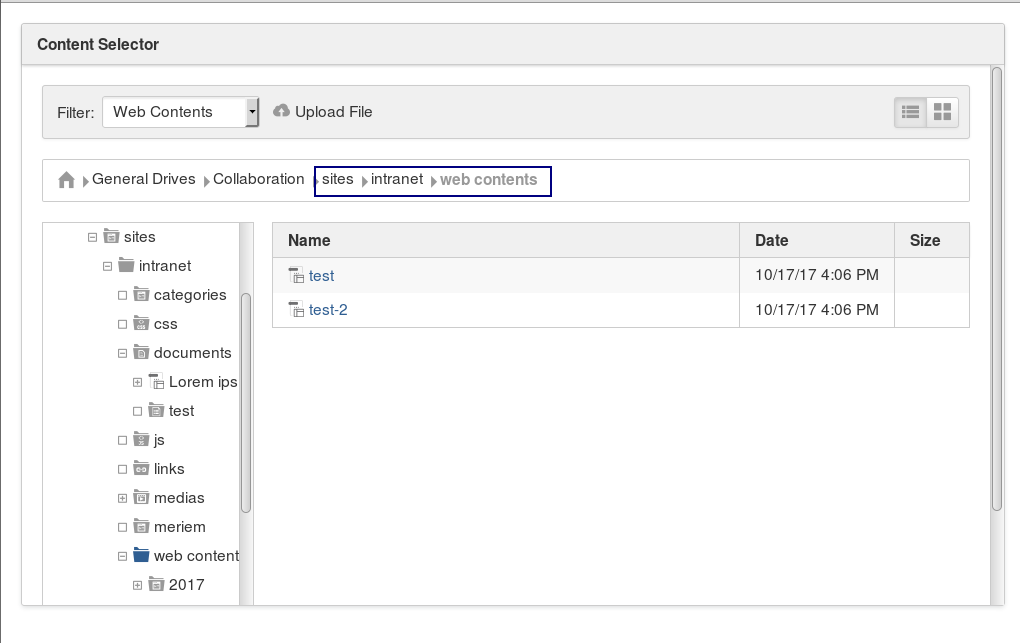This screenshot has height=643, width=1020.
Task: Go to sites breadcrumb
Action: pyautogui.click(x=338, y=179)
